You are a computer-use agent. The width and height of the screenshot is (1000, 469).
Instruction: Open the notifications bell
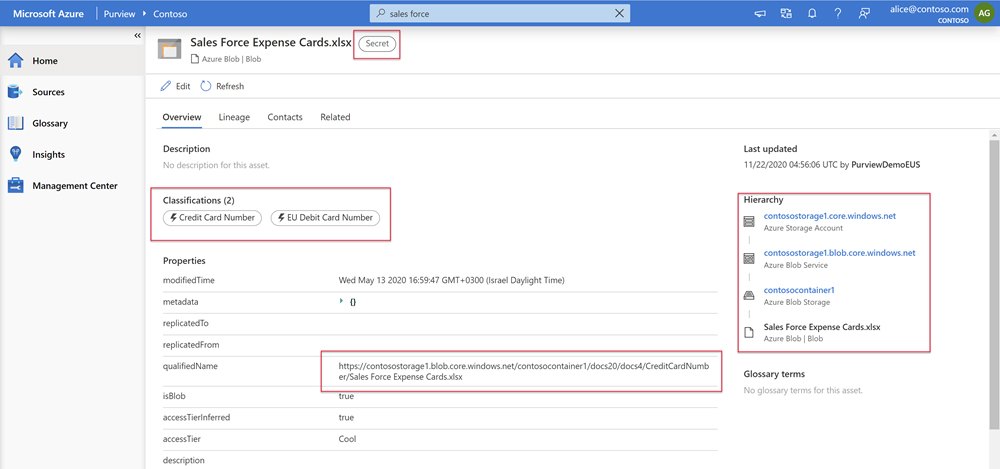point(812,13)
